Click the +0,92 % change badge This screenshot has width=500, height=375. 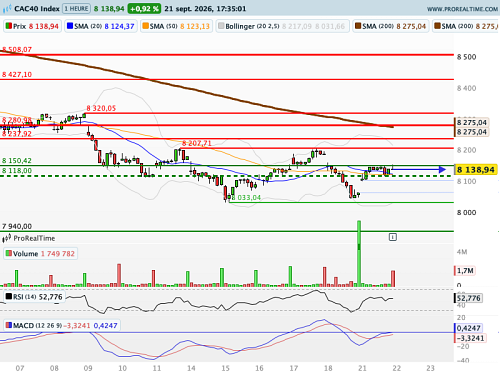pyautogui.click(x=144, y=9)
